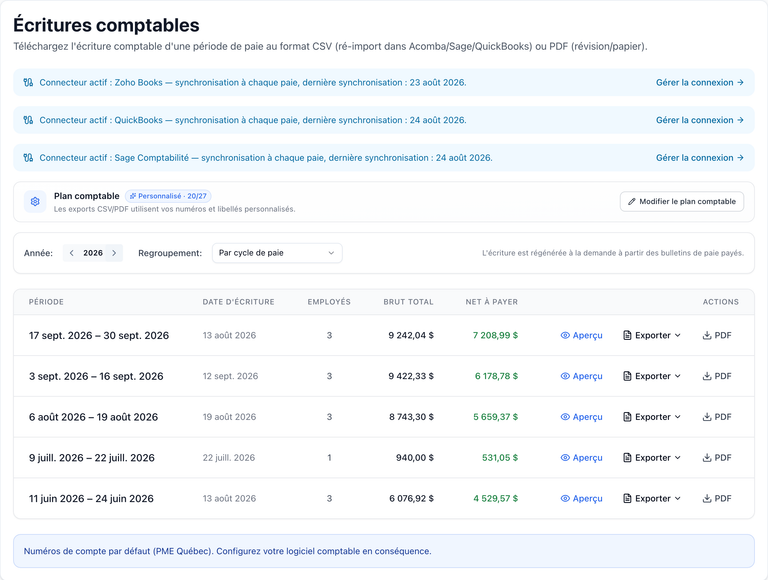Click net pay 531,05 $
Image resolution: width=768 pixels, height=580 pixels.
click(x=500, y=458)
